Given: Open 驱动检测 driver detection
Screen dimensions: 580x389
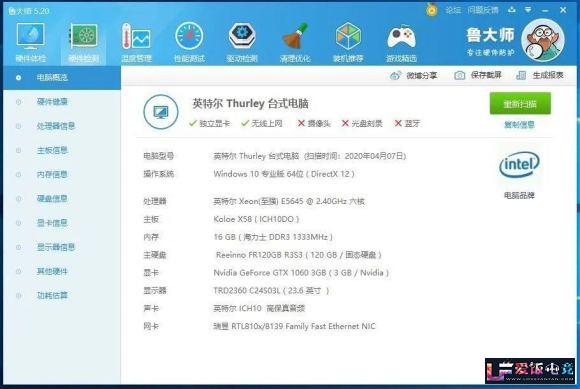Looking at the screenshot, I should click(242, 36).
